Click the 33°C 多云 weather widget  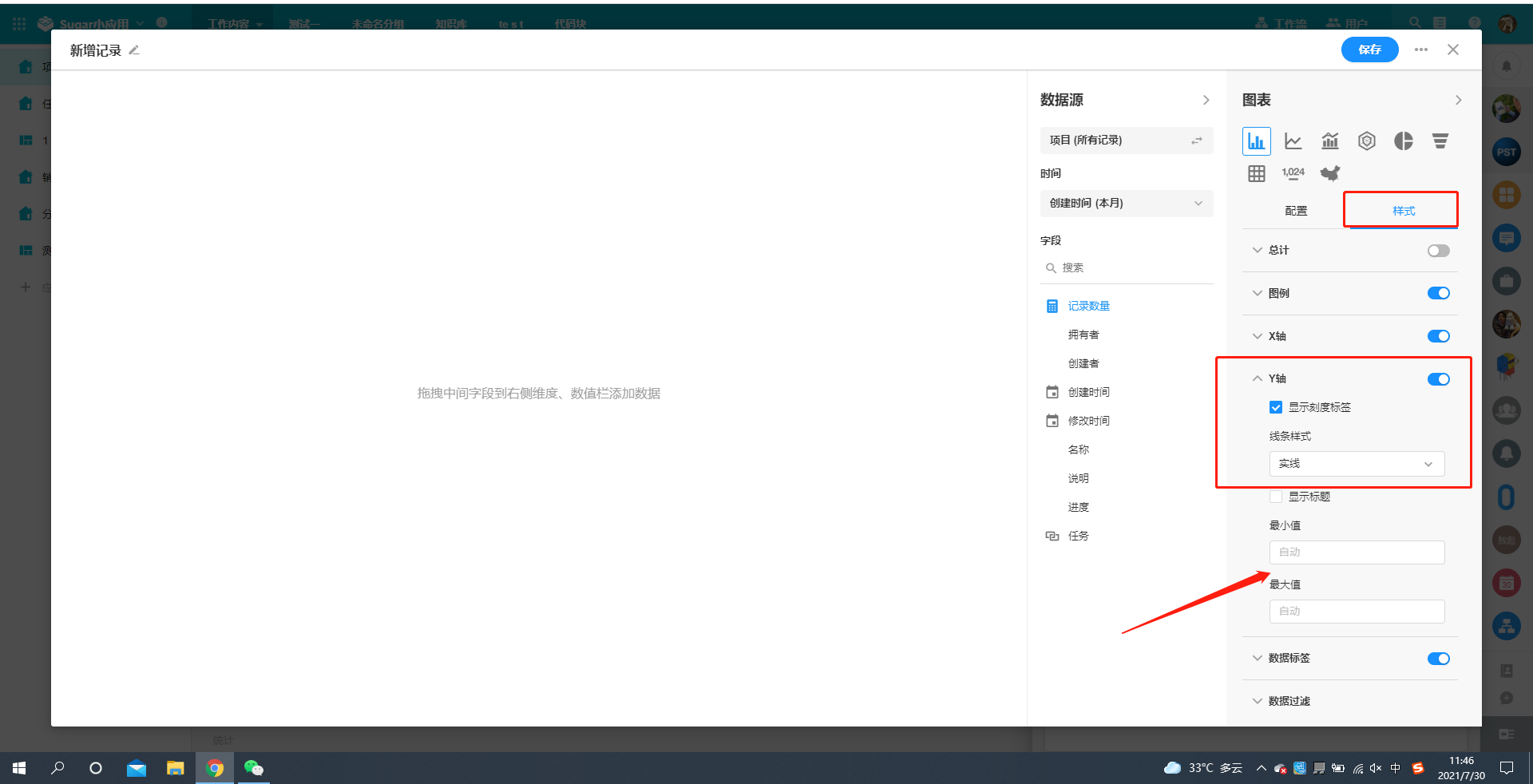[x=1203, y=768]
